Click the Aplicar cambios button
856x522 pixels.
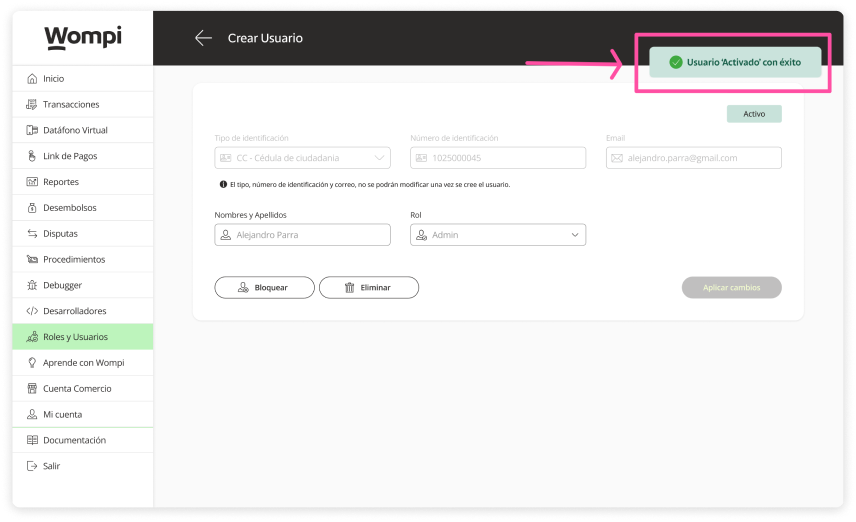[731, 288]
